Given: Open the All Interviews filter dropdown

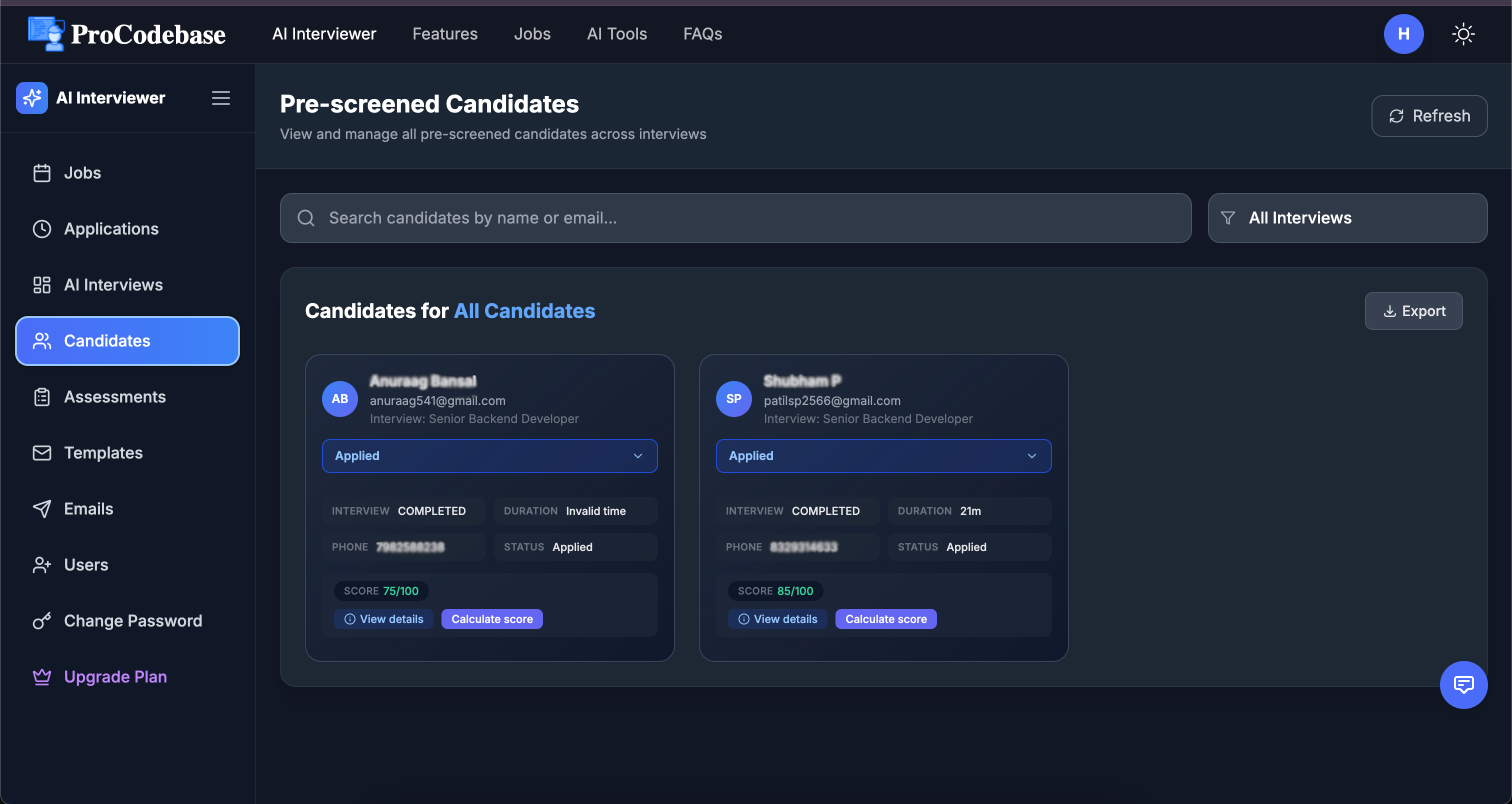Looking at the screenshot, I should (1347, 217).
